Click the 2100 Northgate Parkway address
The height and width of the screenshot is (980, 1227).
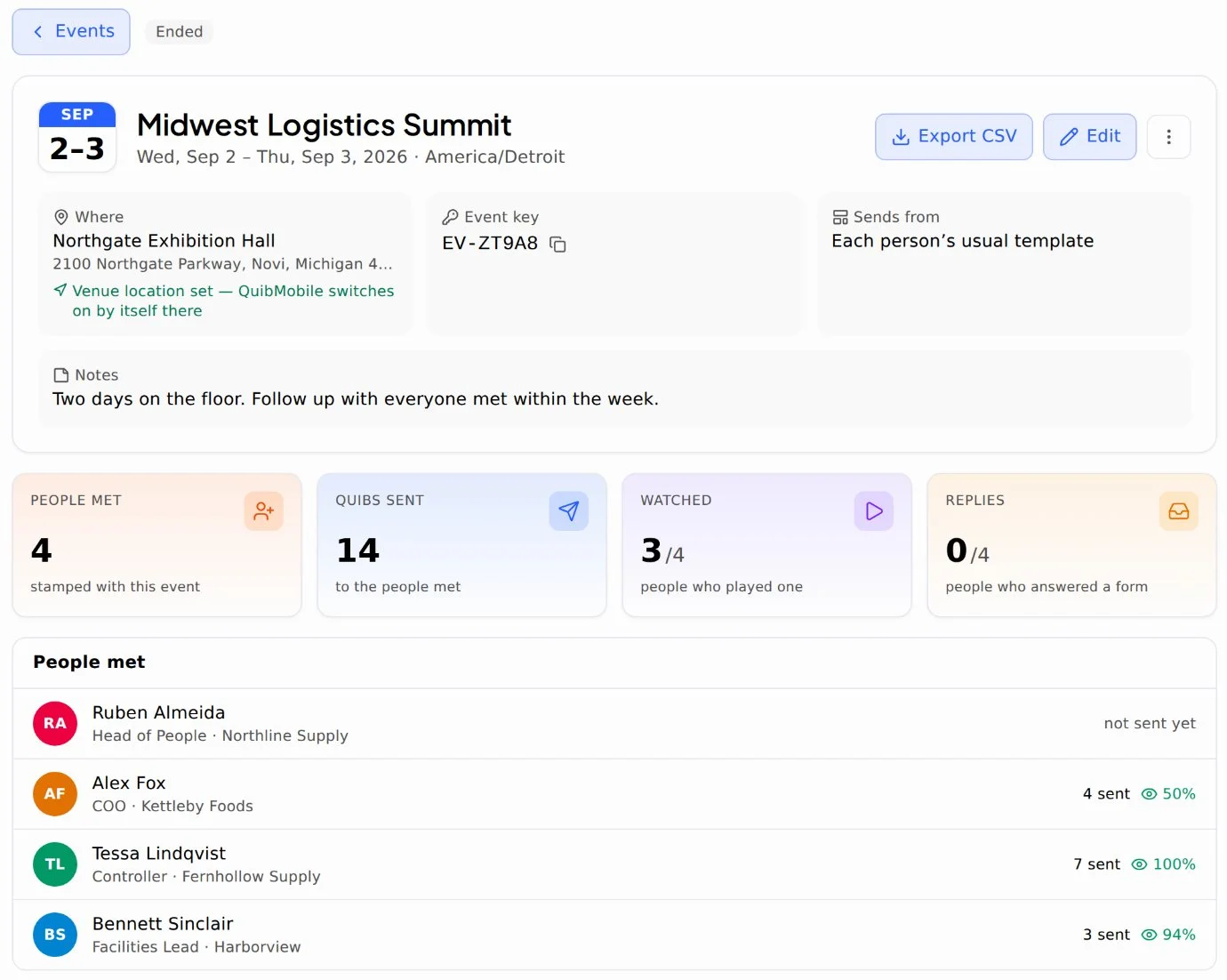point(222,264)
